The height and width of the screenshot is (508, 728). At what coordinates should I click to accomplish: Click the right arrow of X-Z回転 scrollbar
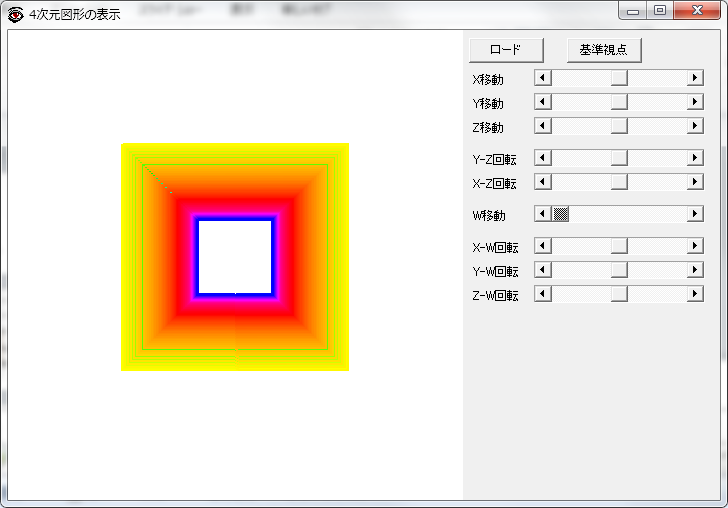(695, 182)
